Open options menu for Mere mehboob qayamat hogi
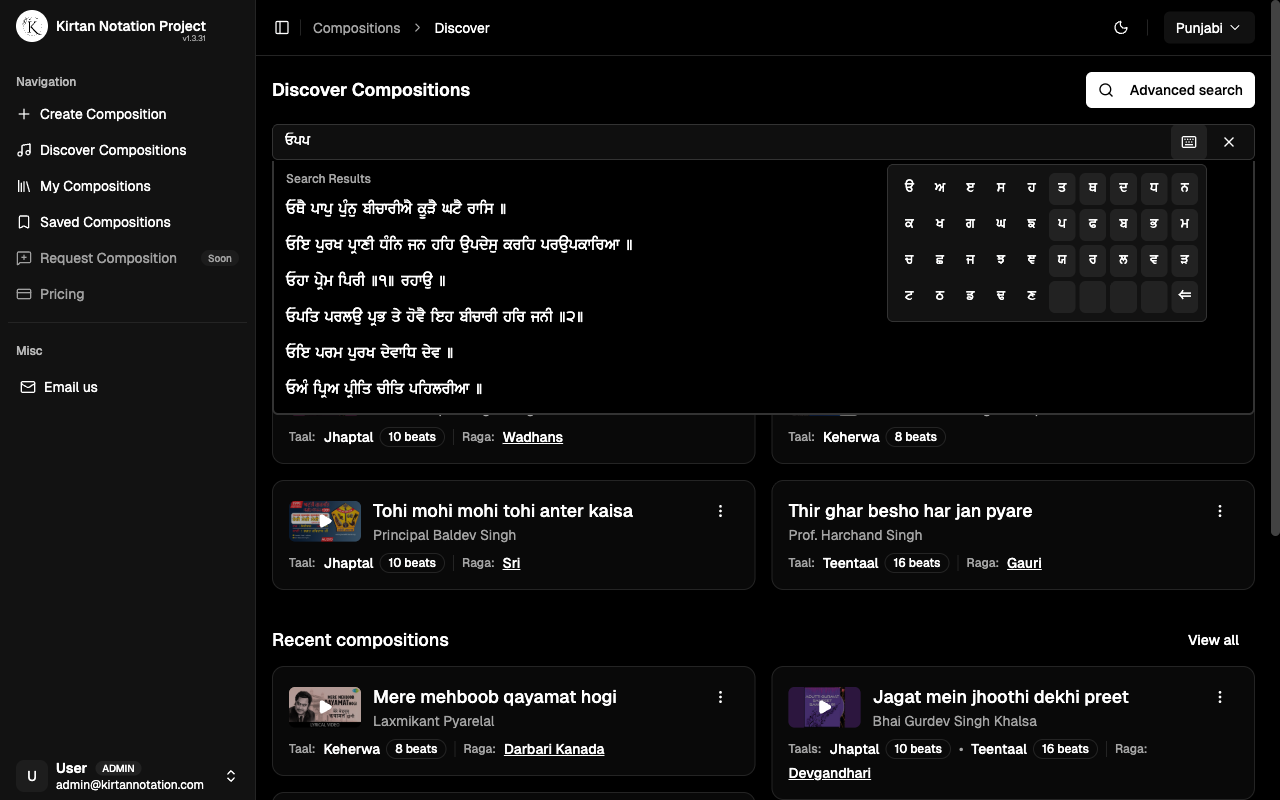1280x800 pixels. [x=720, y=697]
